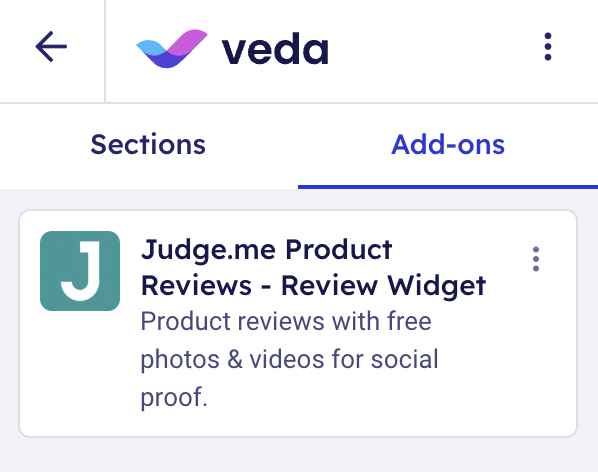
Task: Return to previous screen via arrow
Action: (x=51, y=47)
